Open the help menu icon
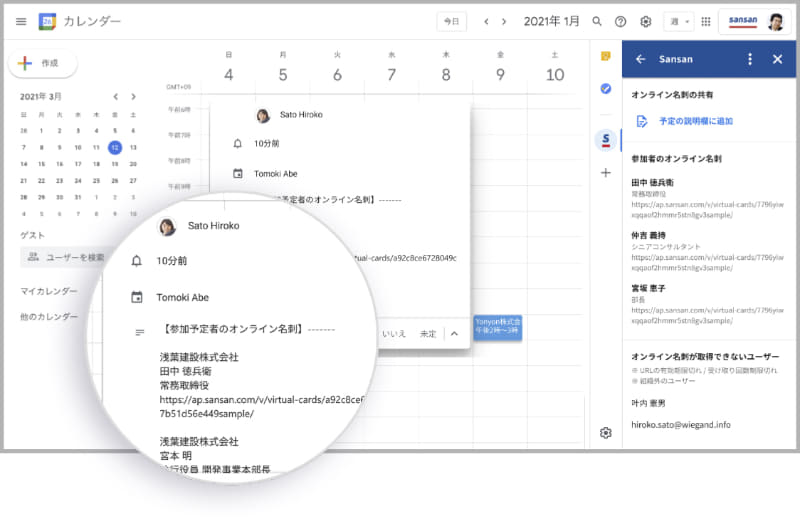The height and width of the screenshot is (519, 800). tap(620, 21)
